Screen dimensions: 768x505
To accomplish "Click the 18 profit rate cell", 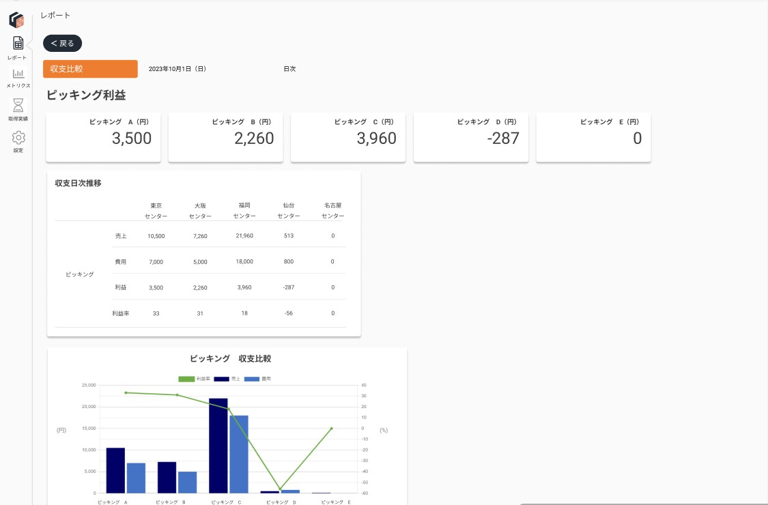I will [244, 313].
